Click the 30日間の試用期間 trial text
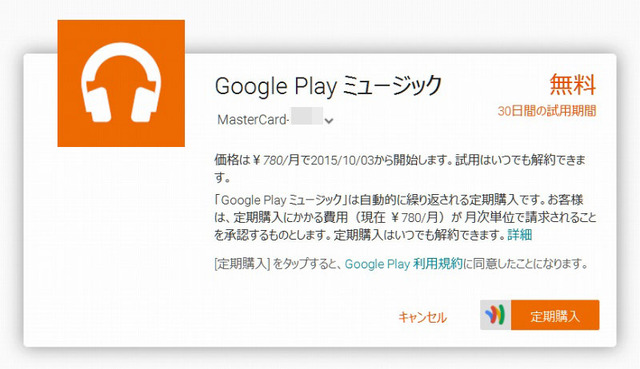The height and width of the screenshot is (369, 640). [x=547, y=111]
